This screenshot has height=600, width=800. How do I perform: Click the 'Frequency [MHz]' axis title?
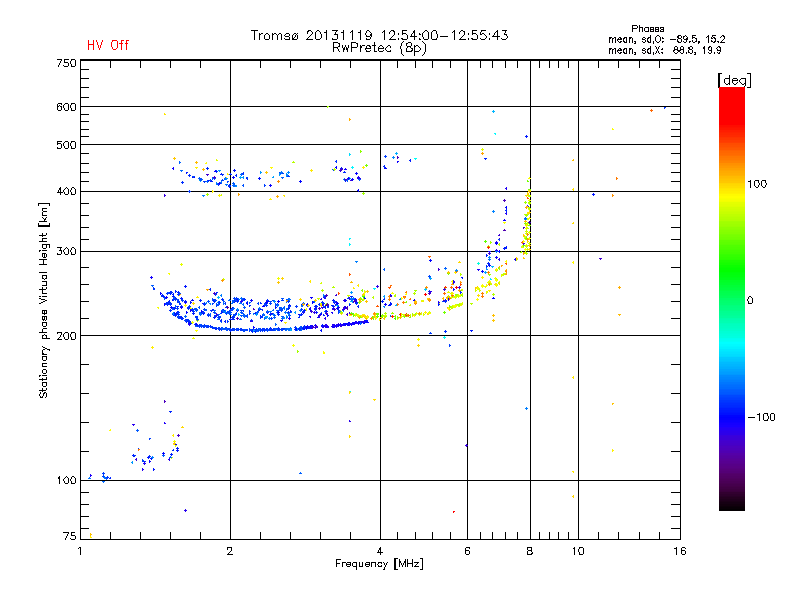379,564
